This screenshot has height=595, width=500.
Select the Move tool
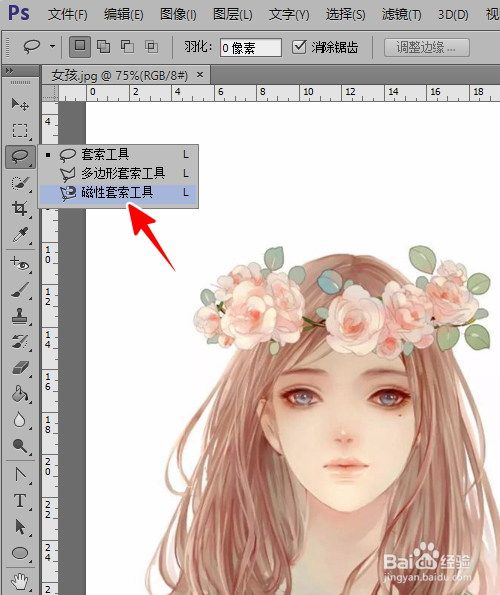coord(20,104)
